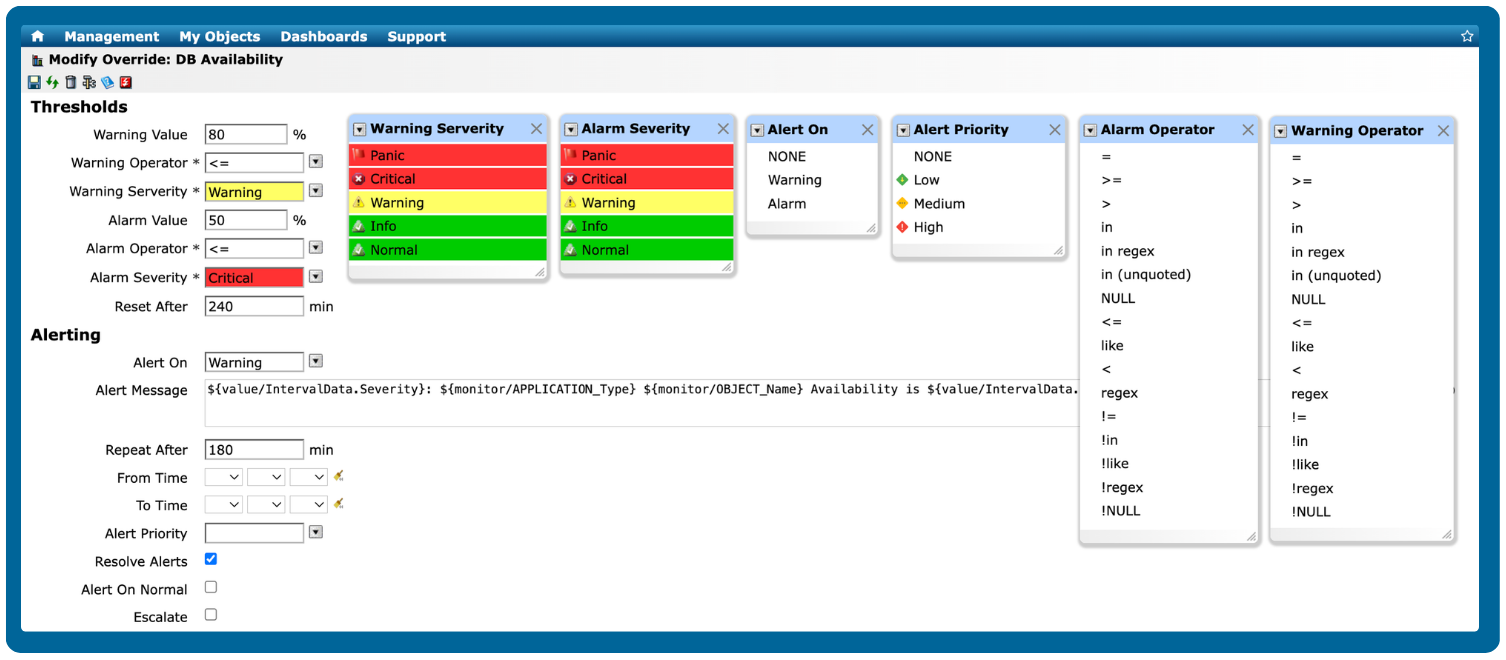Select High in the Alert Priority popup
Image resolution: width=1506 pixels, height=660 pixels.
click(x=927, y=227)
